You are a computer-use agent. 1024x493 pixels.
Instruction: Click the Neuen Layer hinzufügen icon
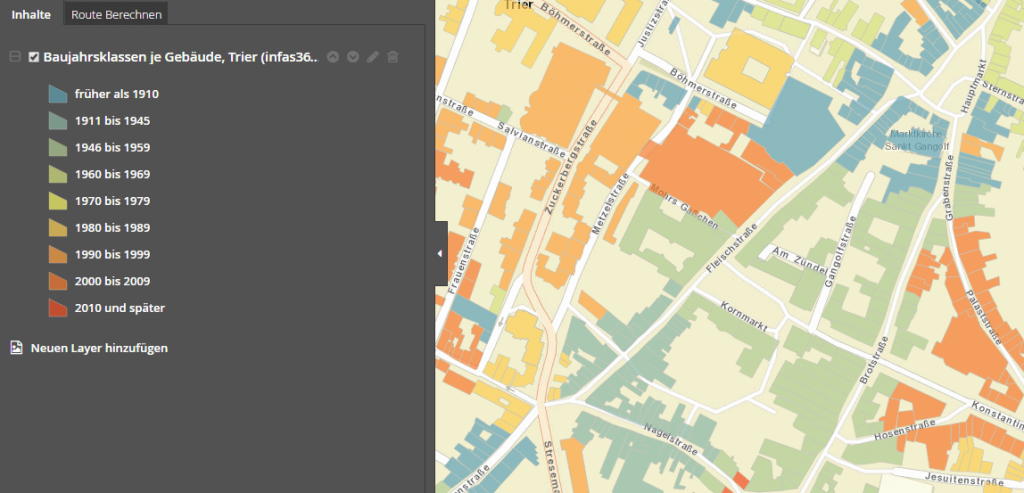[16, 348]
